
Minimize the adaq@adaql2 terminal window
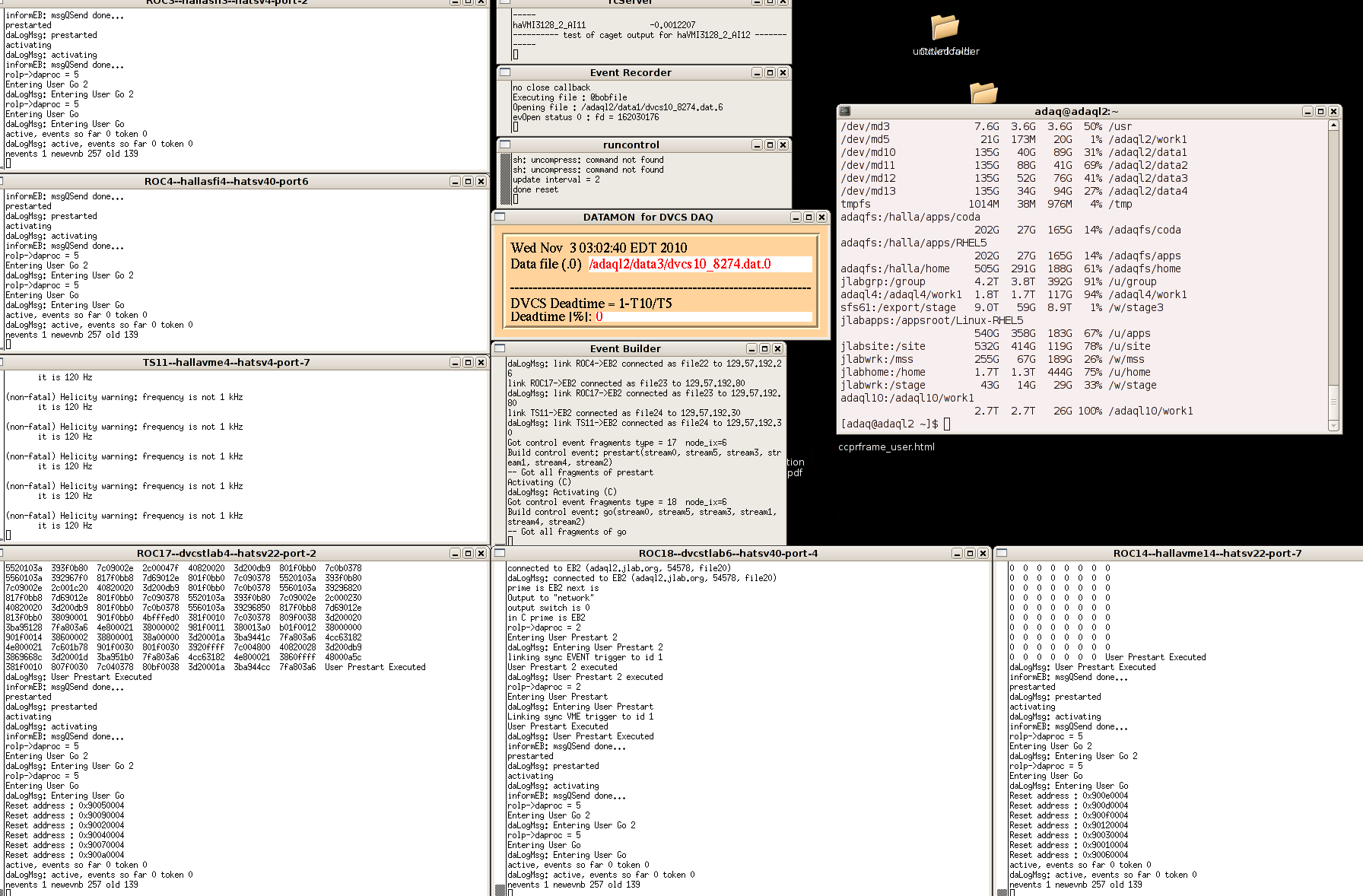pyautogui.click(x=1307, y=111)
